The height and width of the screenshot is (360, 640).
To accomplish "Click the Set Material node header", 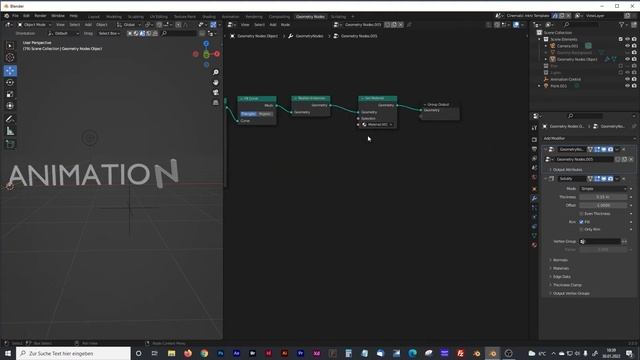I will click(378, 98).
